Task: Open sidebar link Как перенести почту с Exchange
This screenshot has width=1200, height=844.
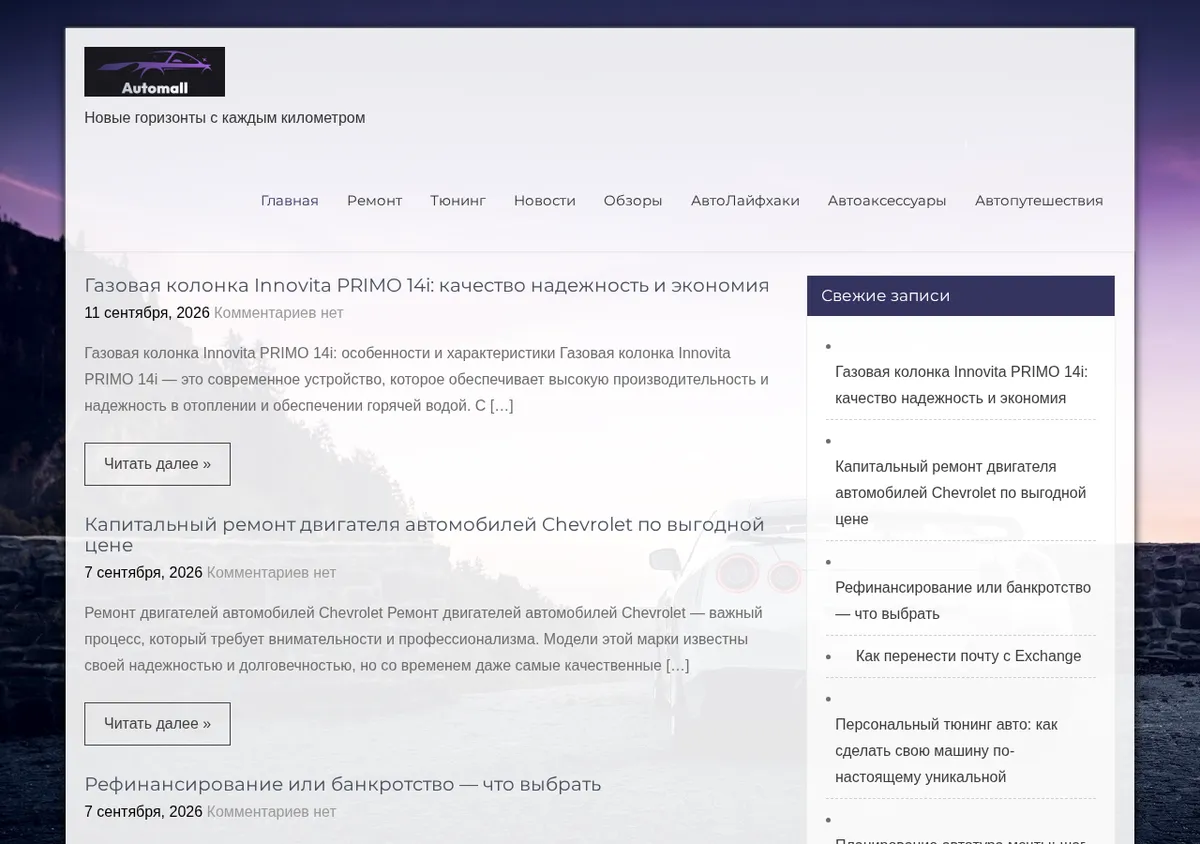Action: click(968, 656)
